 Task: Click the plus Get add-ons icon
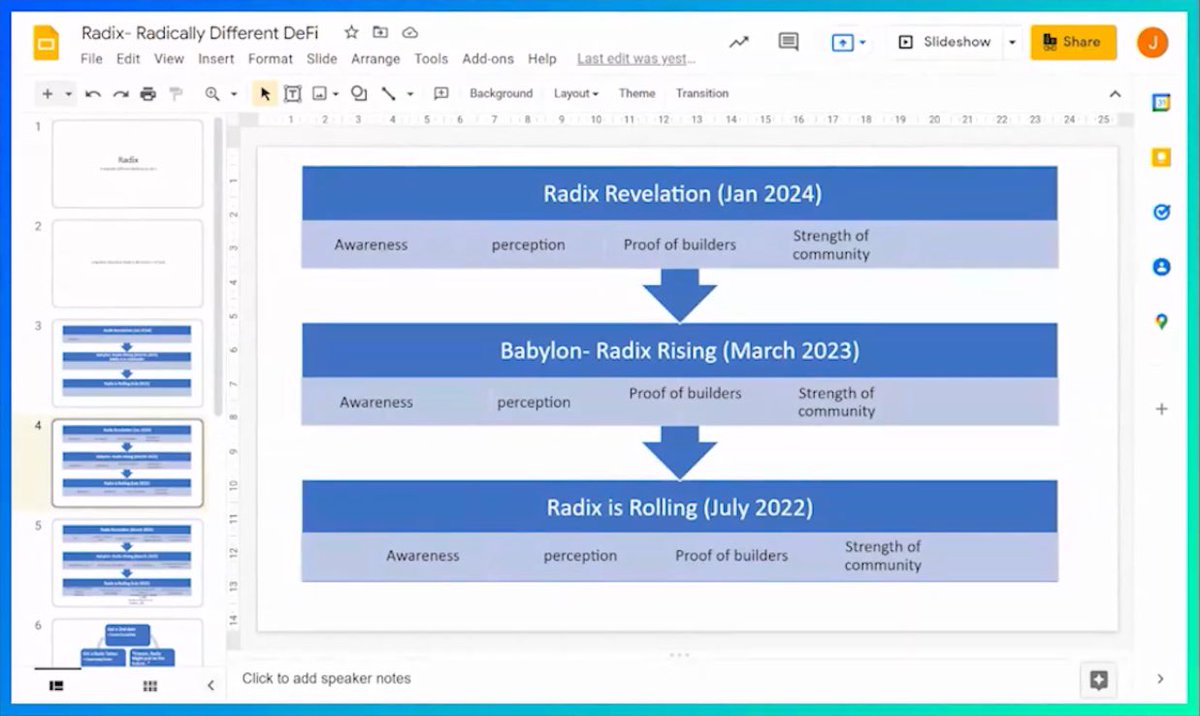[1161, 409]
